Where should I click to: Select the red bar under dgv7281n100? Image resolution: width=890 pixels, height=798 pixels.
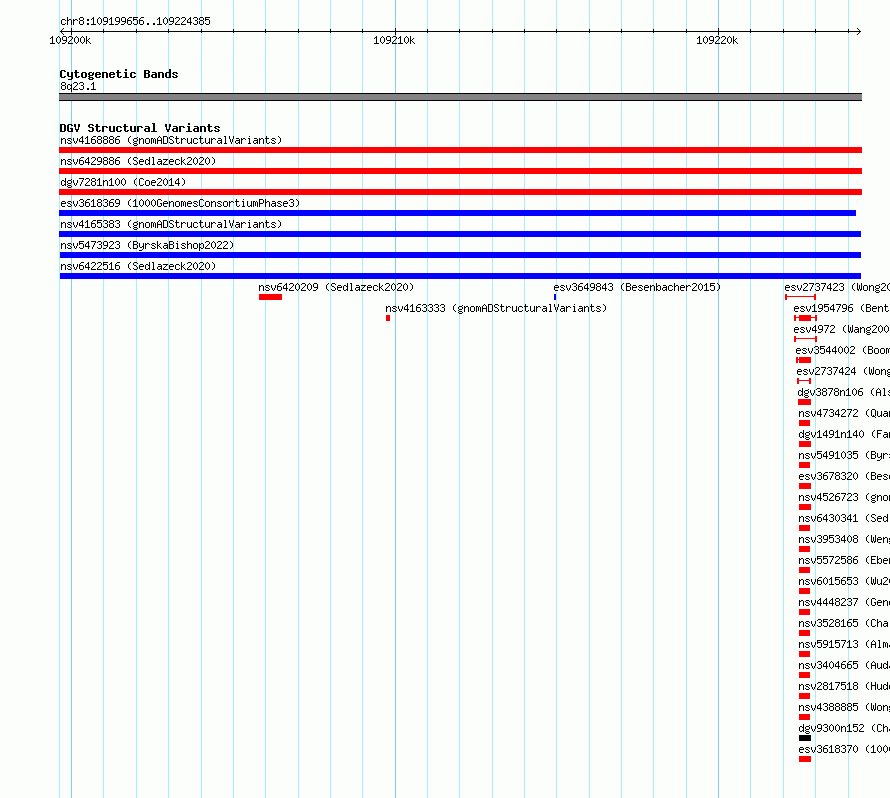(460, 192)
